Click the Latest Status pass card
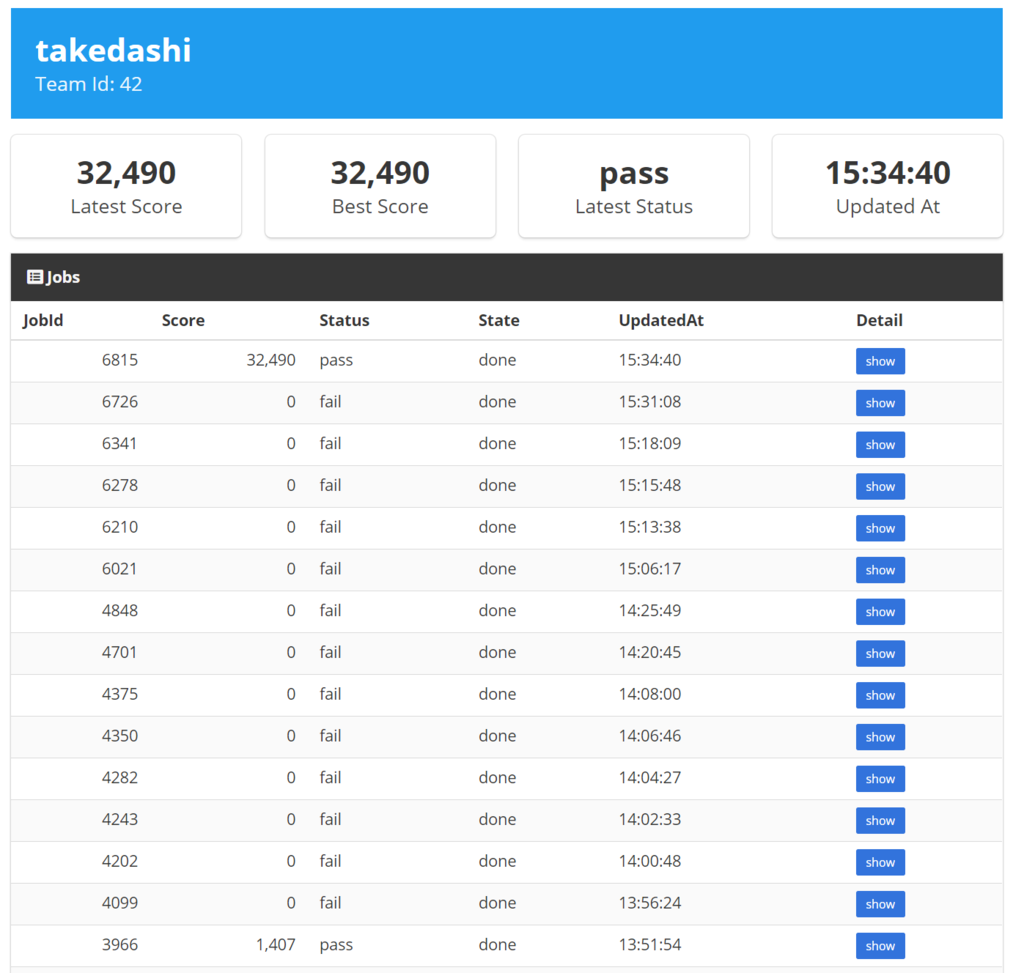This screenshot has height=973, width=1024. 633,186
